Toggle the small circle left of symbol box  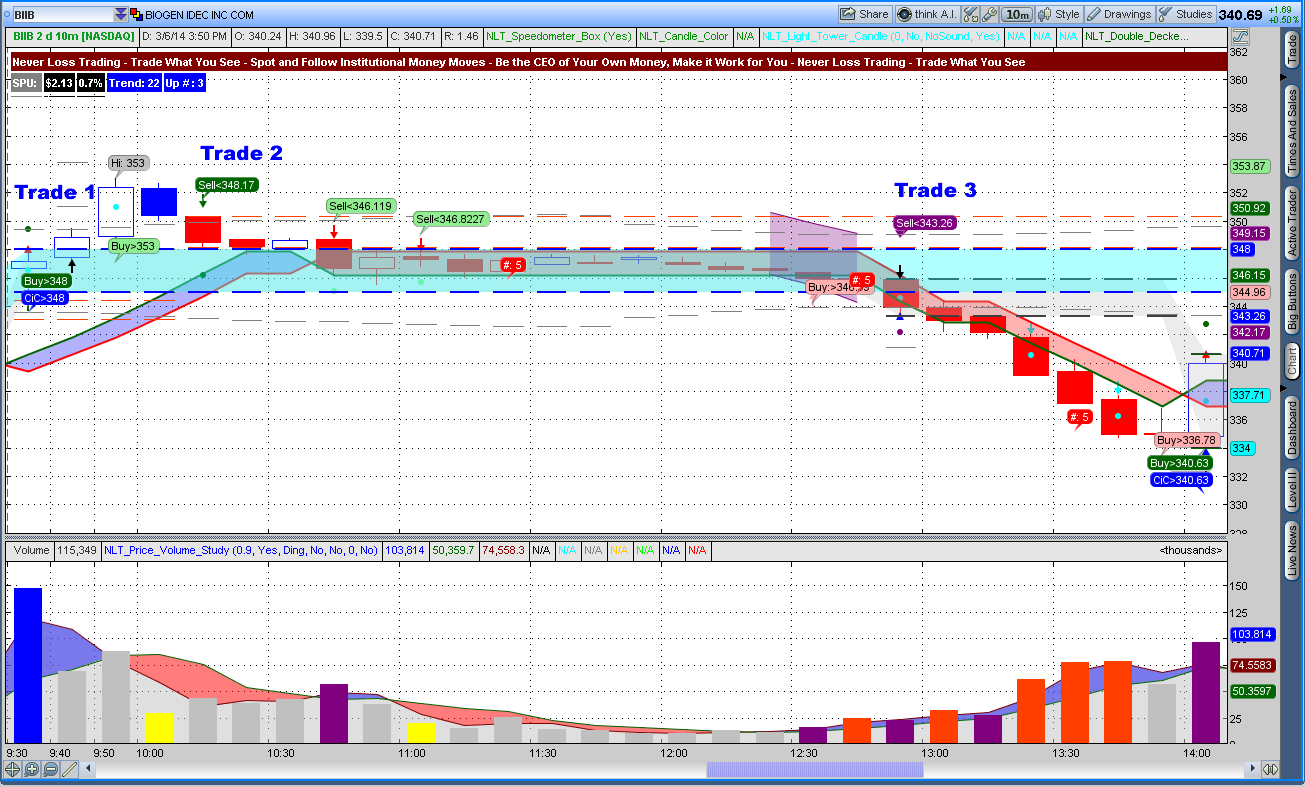pos(6,15)
